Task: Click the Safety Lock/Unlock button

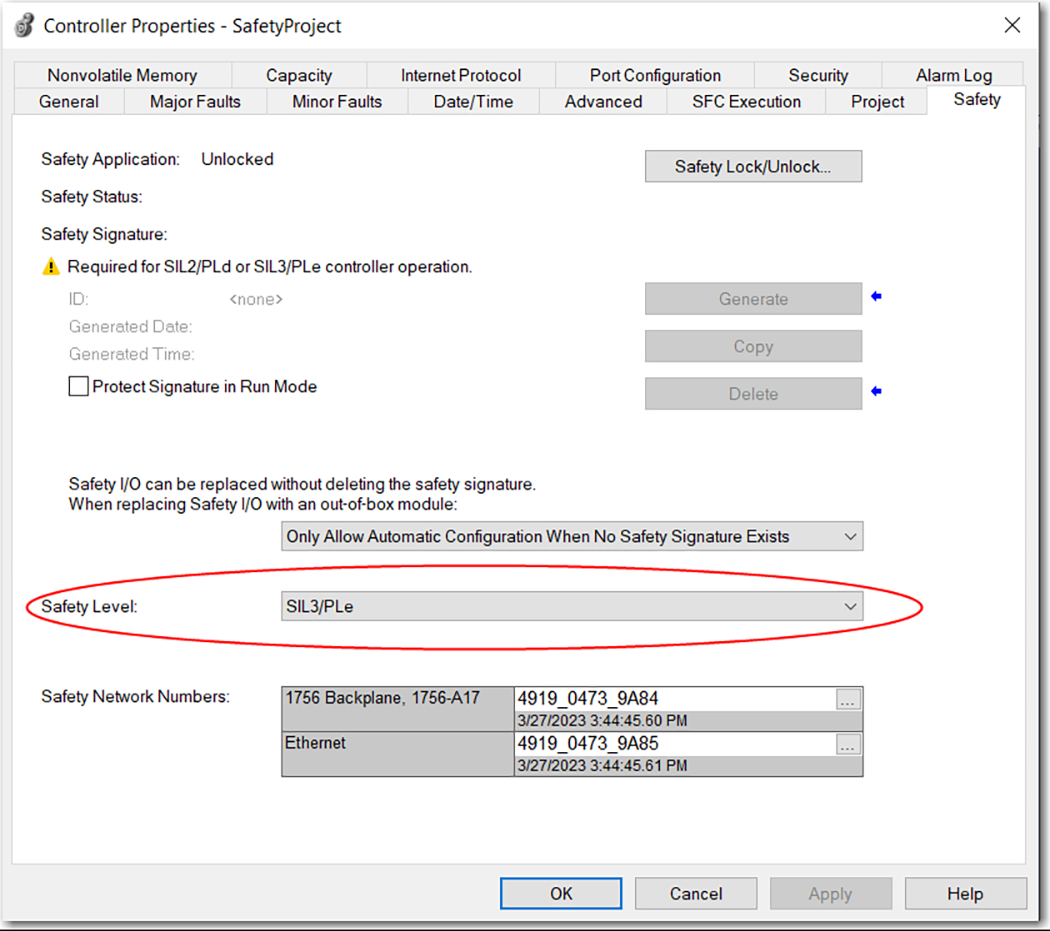Action: point(753,166)
